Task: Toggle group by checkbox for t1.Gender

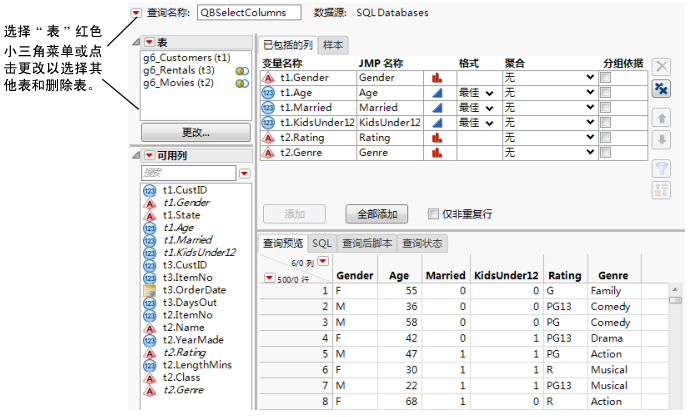Action: pos(606,78)
